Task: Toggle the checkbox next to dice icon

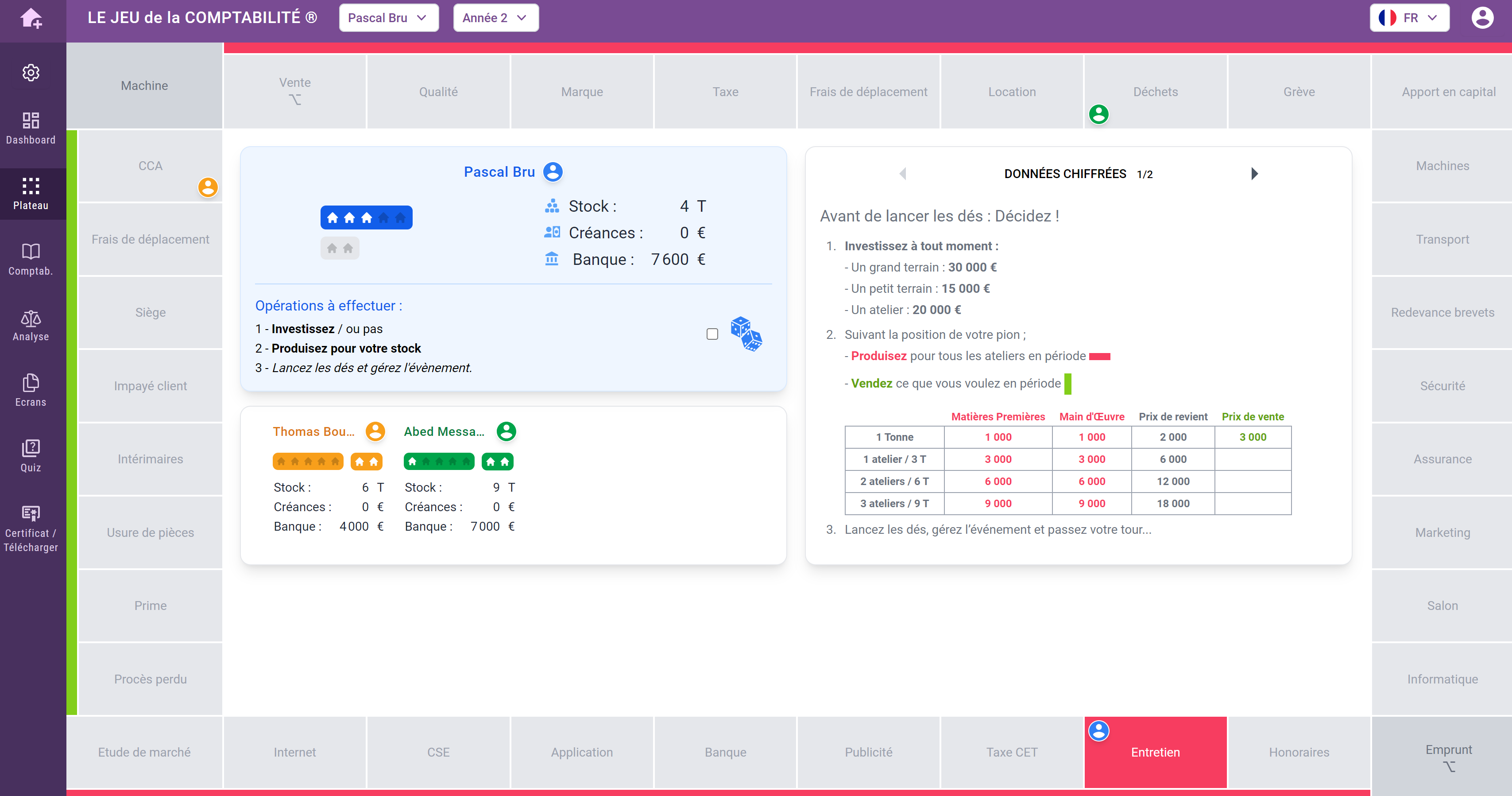Action: [x=712, y=334]
